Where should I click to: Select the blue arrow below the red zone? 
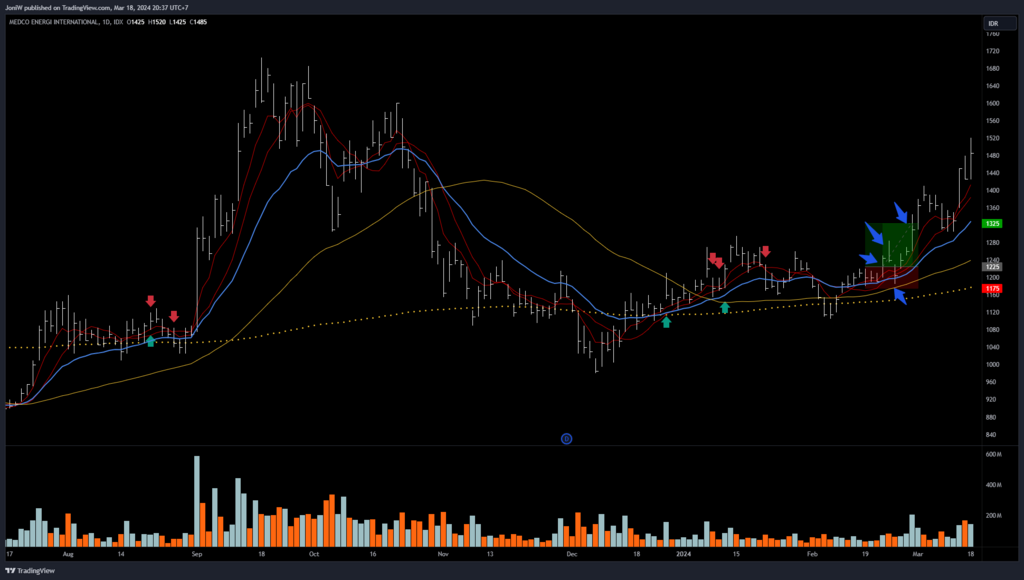pos(900,296)
